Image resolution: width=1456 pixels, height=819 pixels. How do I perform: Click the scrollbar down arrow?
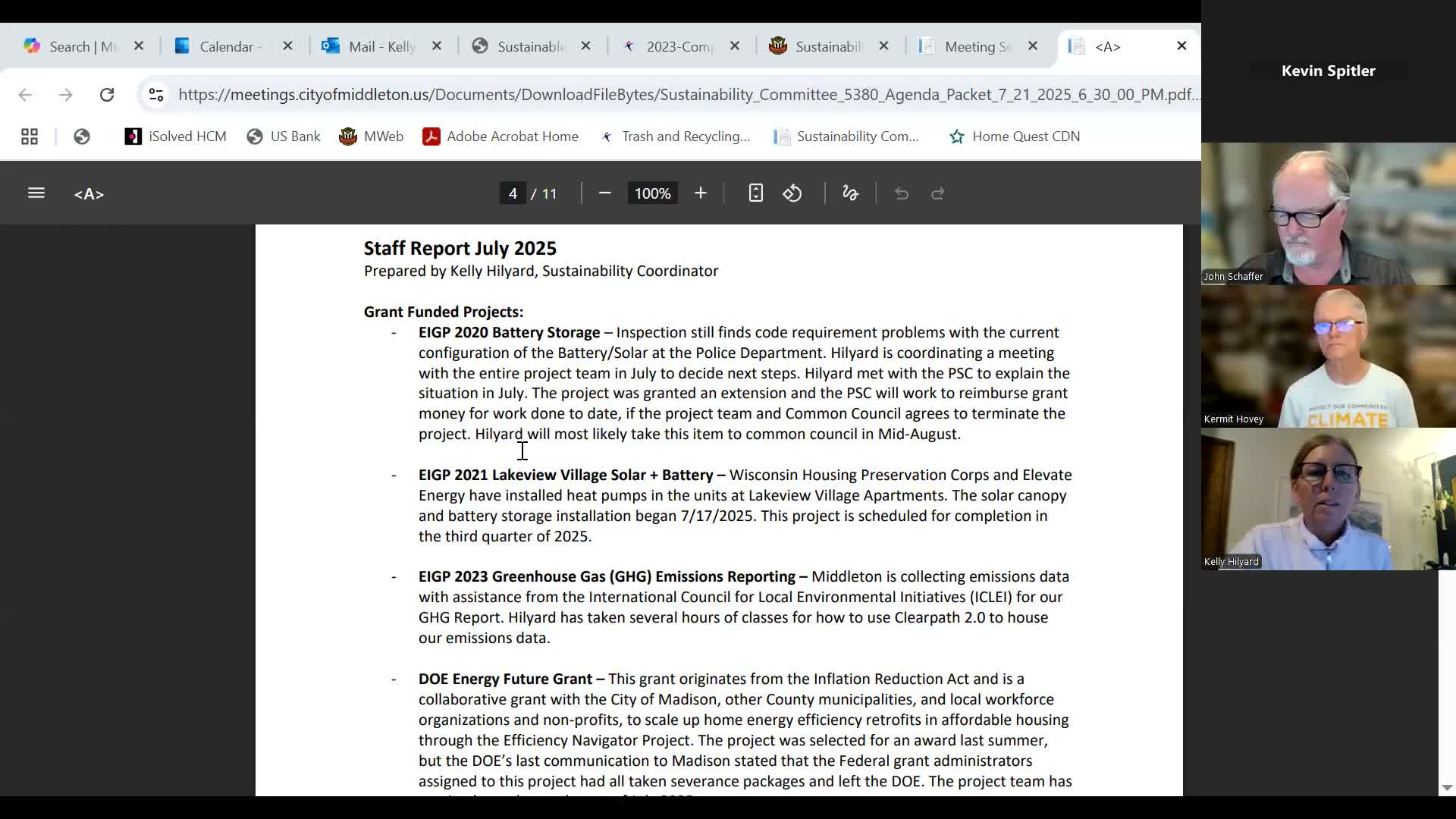1447,789
